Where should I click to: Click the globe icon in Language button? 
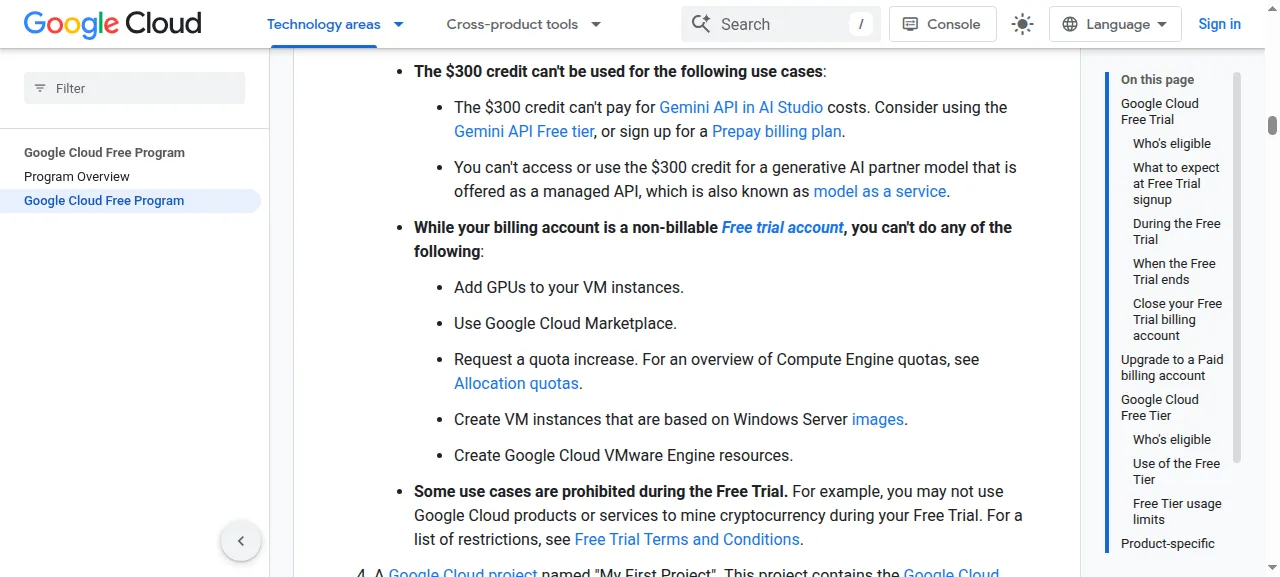[1070, 24]
